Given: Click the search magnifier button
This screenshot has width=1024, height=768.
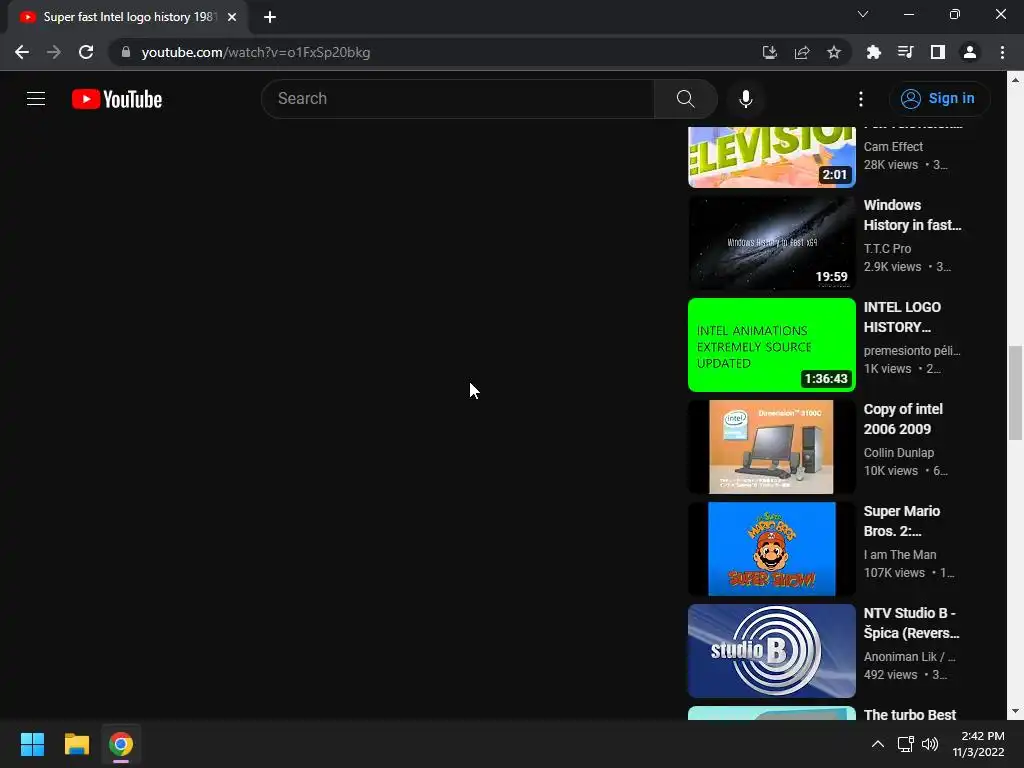Looking at the screenshot, I should click(x=686, y=99).
